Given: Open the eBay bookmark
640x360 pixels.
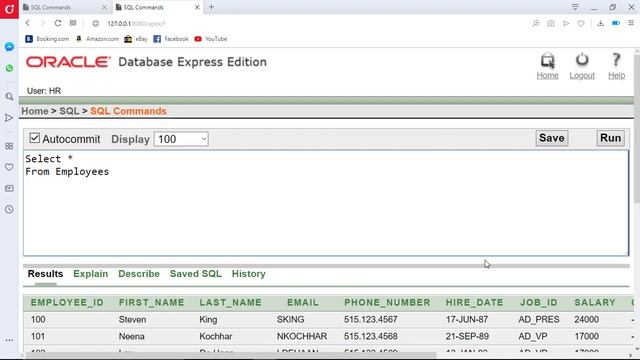Looking at the screenshot, I should pyautogui.click(x=136, y=39).
